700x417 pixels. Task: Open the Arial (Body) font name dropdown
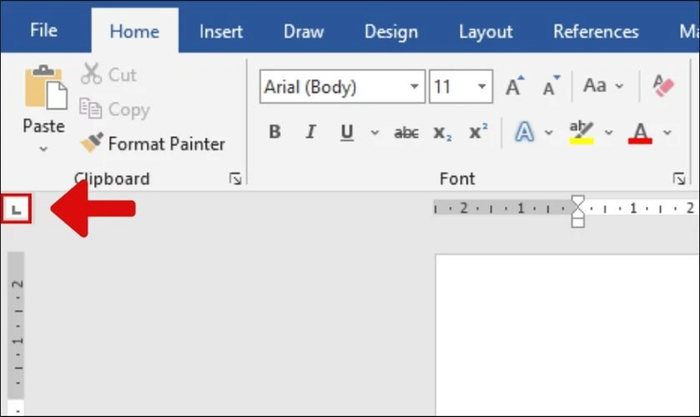tap(414, 86)
